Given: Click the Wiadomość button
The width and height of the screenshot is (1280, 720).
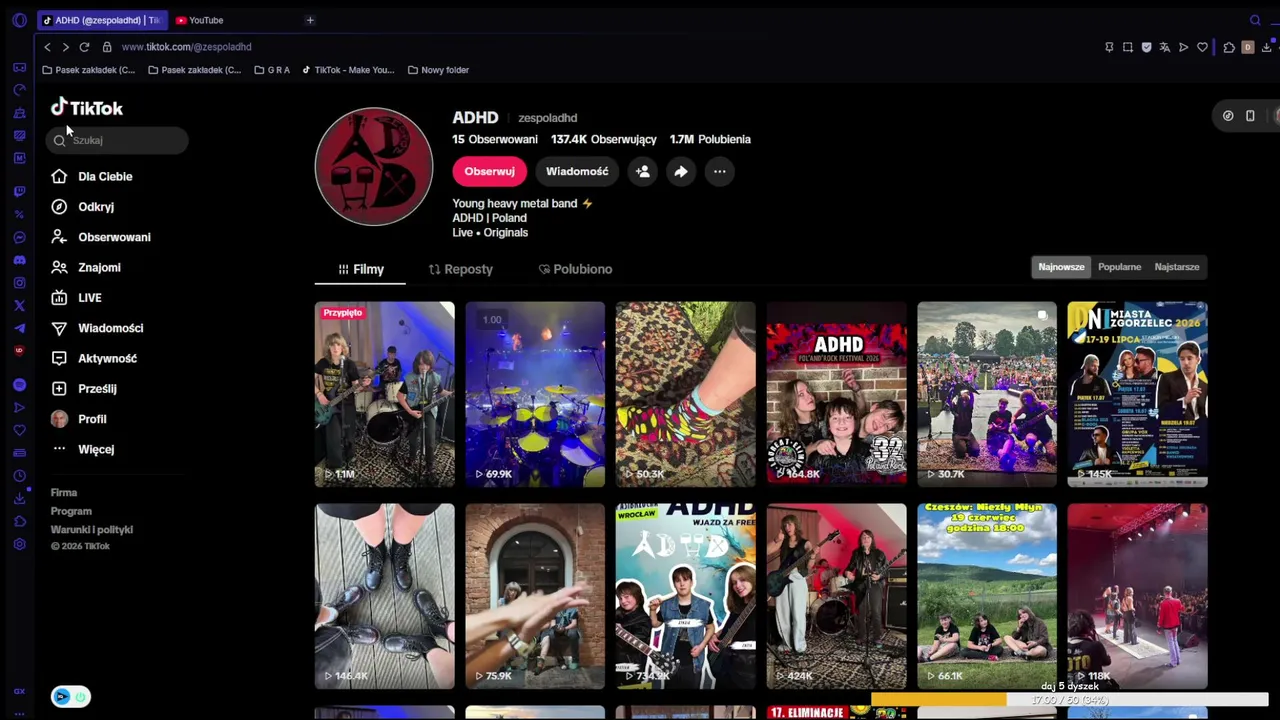Looking at the screenshot, I should pyautogui.click(x=577, y=172).
